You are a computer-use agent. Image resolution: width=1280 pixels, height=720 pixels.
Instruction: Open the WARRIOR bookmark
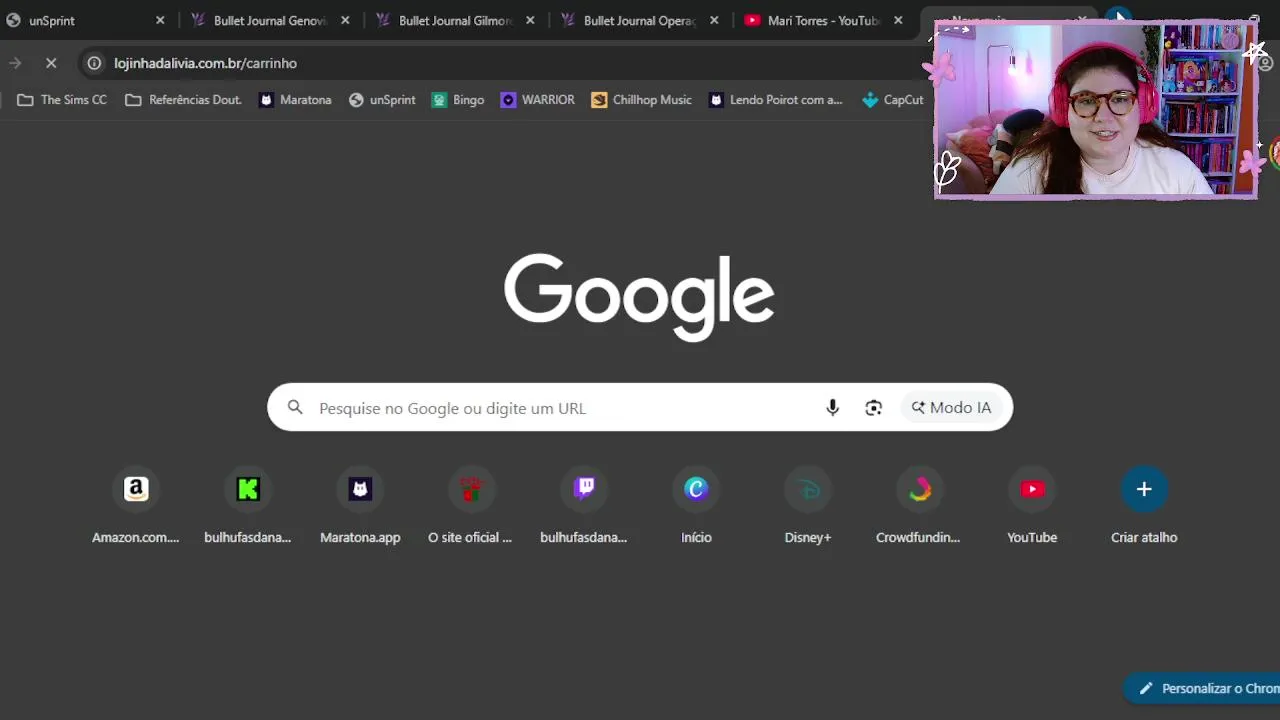538,100
